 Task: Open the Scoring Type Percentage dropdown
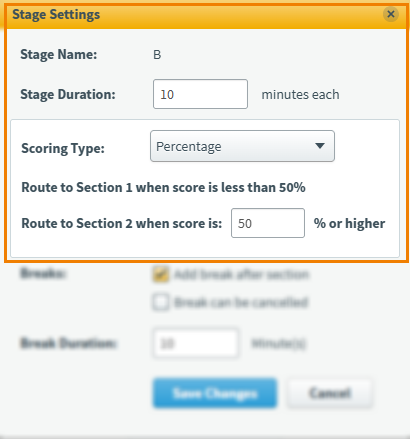[242, 146]
